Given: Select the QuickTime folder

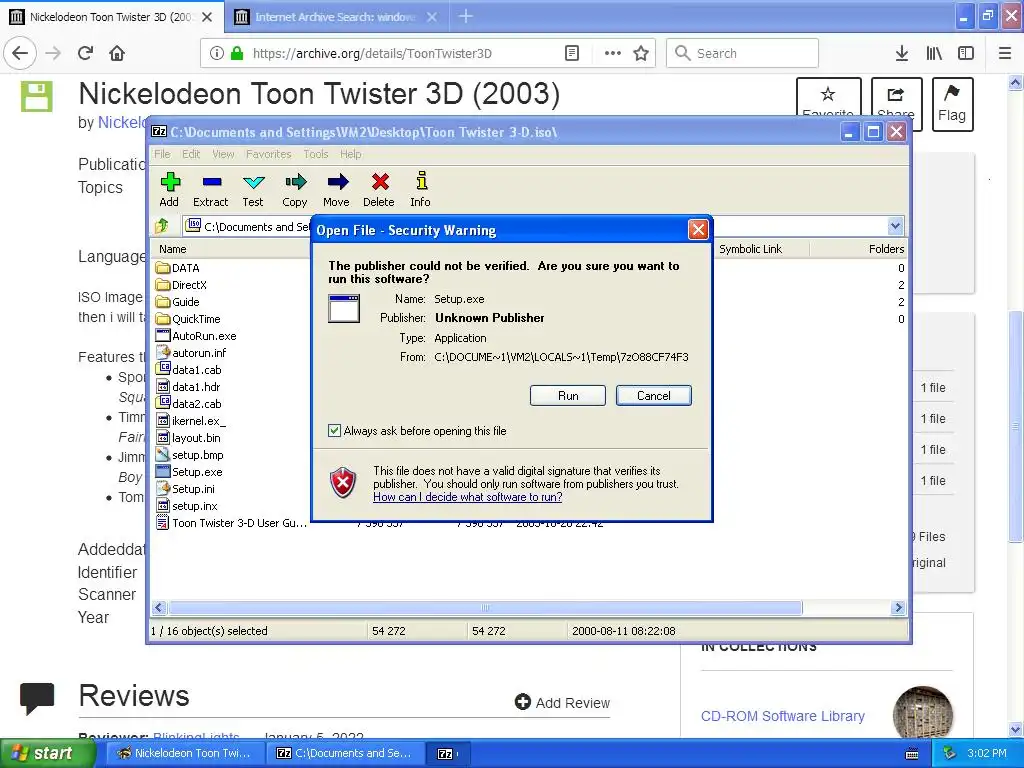Looking at the screenshot, I should pyautogui.click(x=188, y=319).
